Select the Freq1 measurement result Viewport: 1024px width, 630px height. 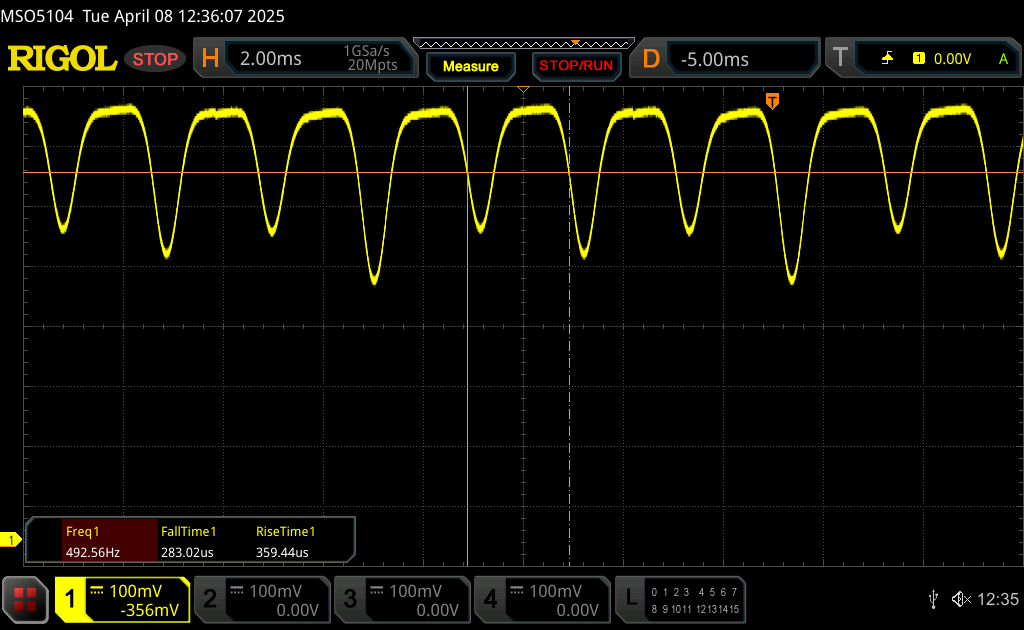click(x=92, y=541)
